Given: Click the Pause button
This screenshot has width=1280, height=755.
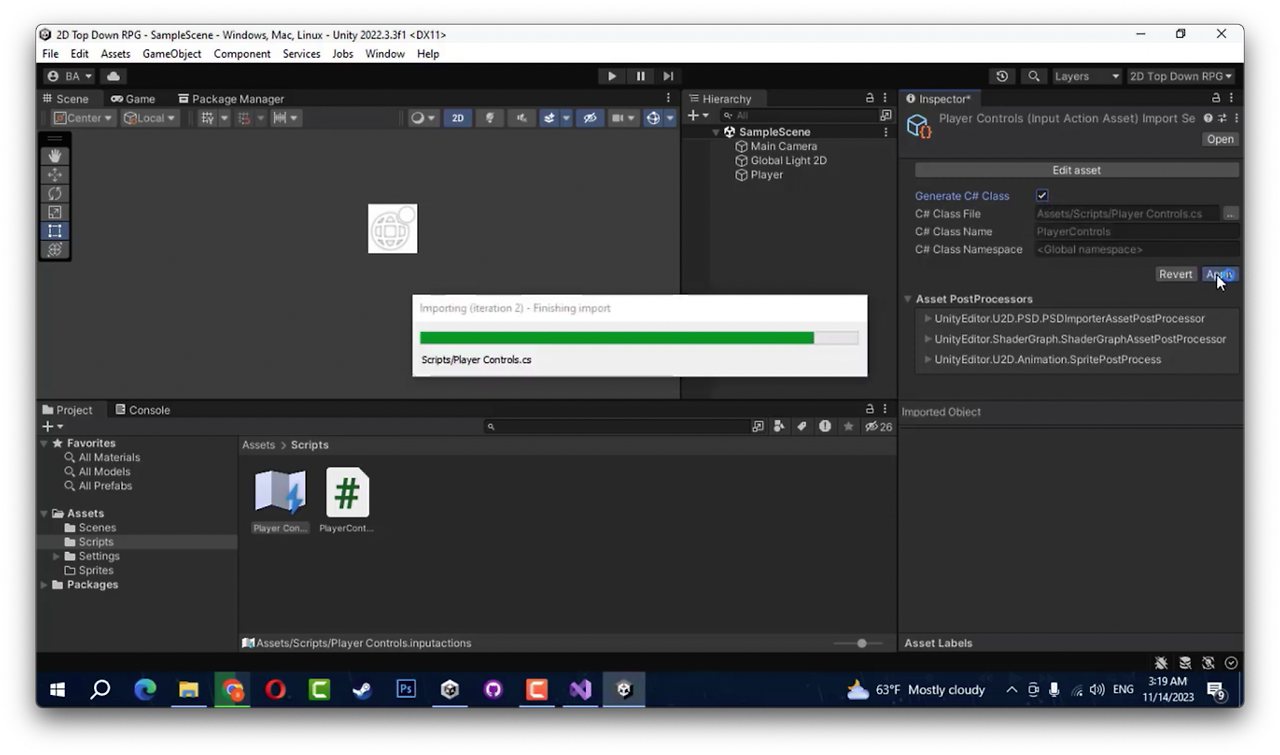Looking at the screenshot, I should 641,76.
